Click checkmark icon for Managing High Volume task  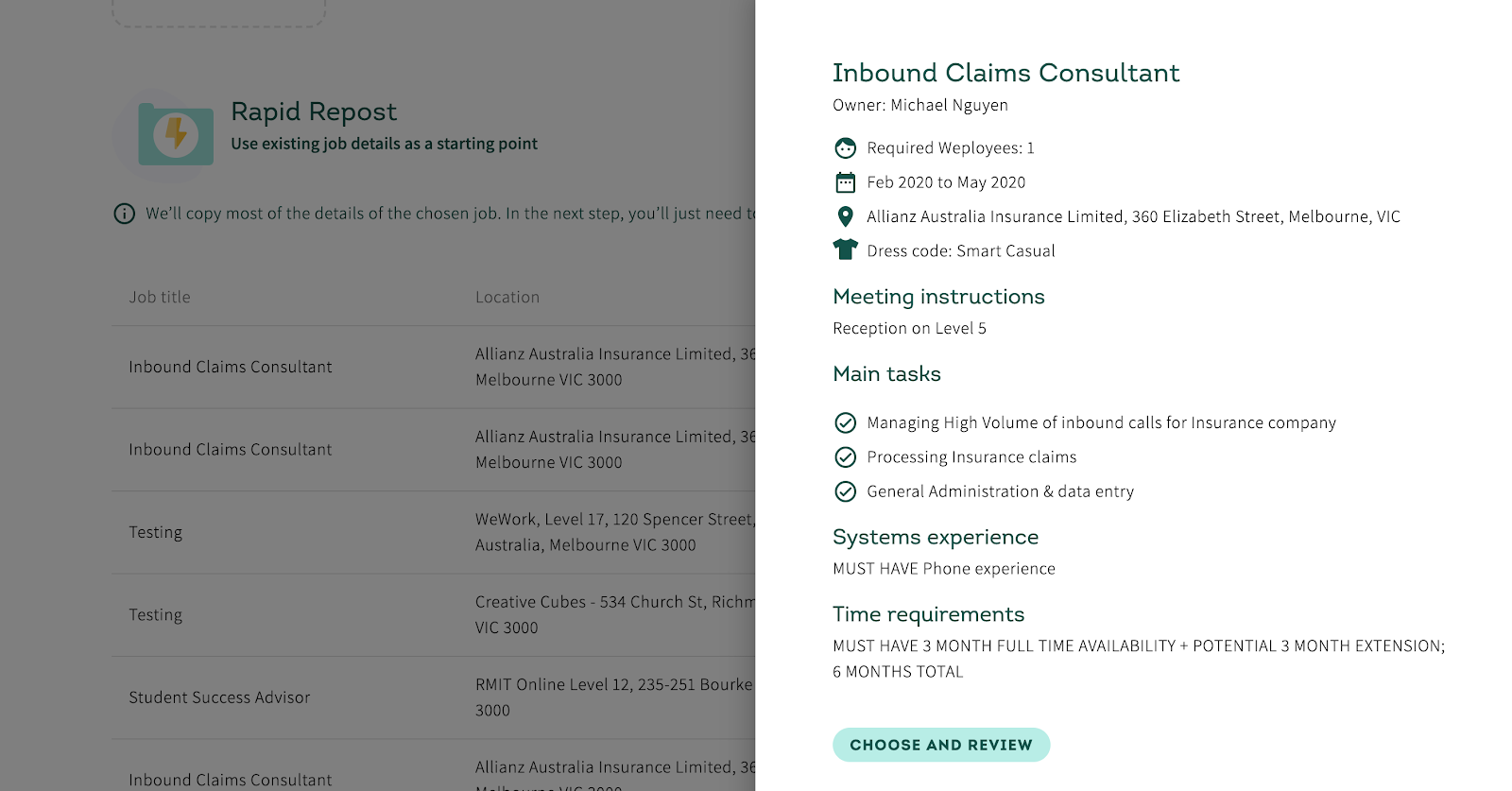[x=845, y=422]
